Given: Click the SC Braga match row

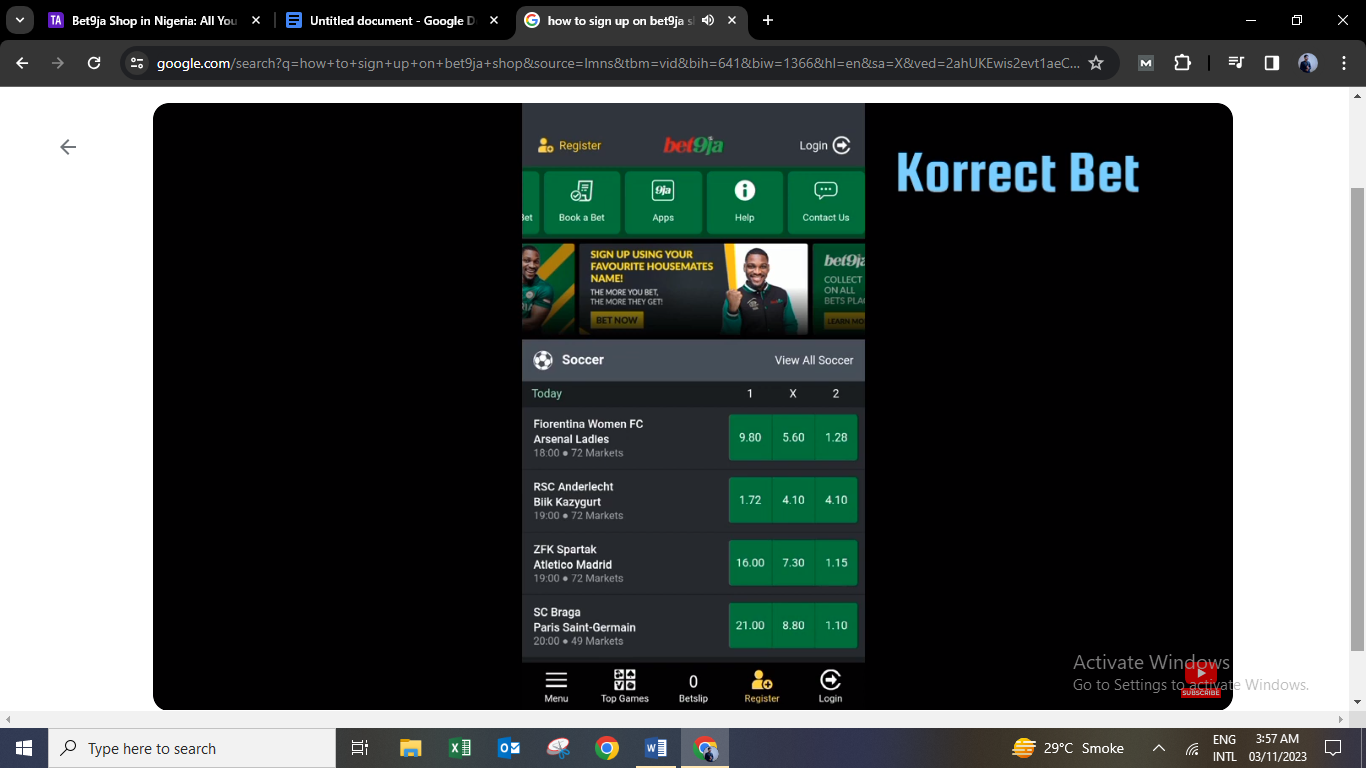Looking at the screenshot, I should click(693, 626).
